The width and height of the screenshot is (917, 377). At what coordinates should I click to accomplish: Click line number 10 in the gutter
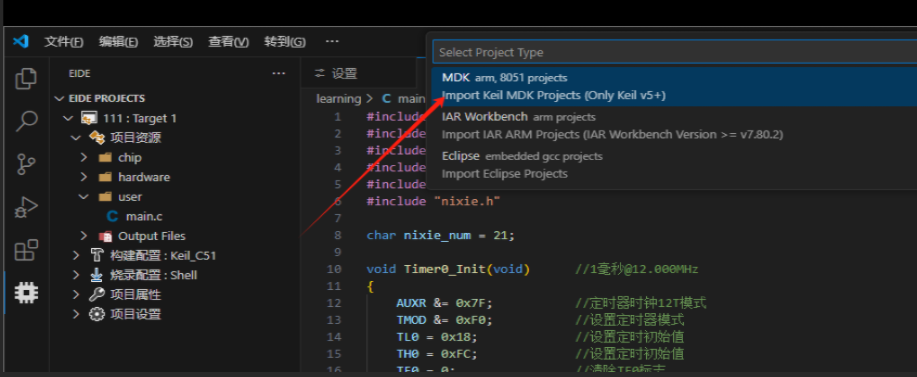pos(334,269)
